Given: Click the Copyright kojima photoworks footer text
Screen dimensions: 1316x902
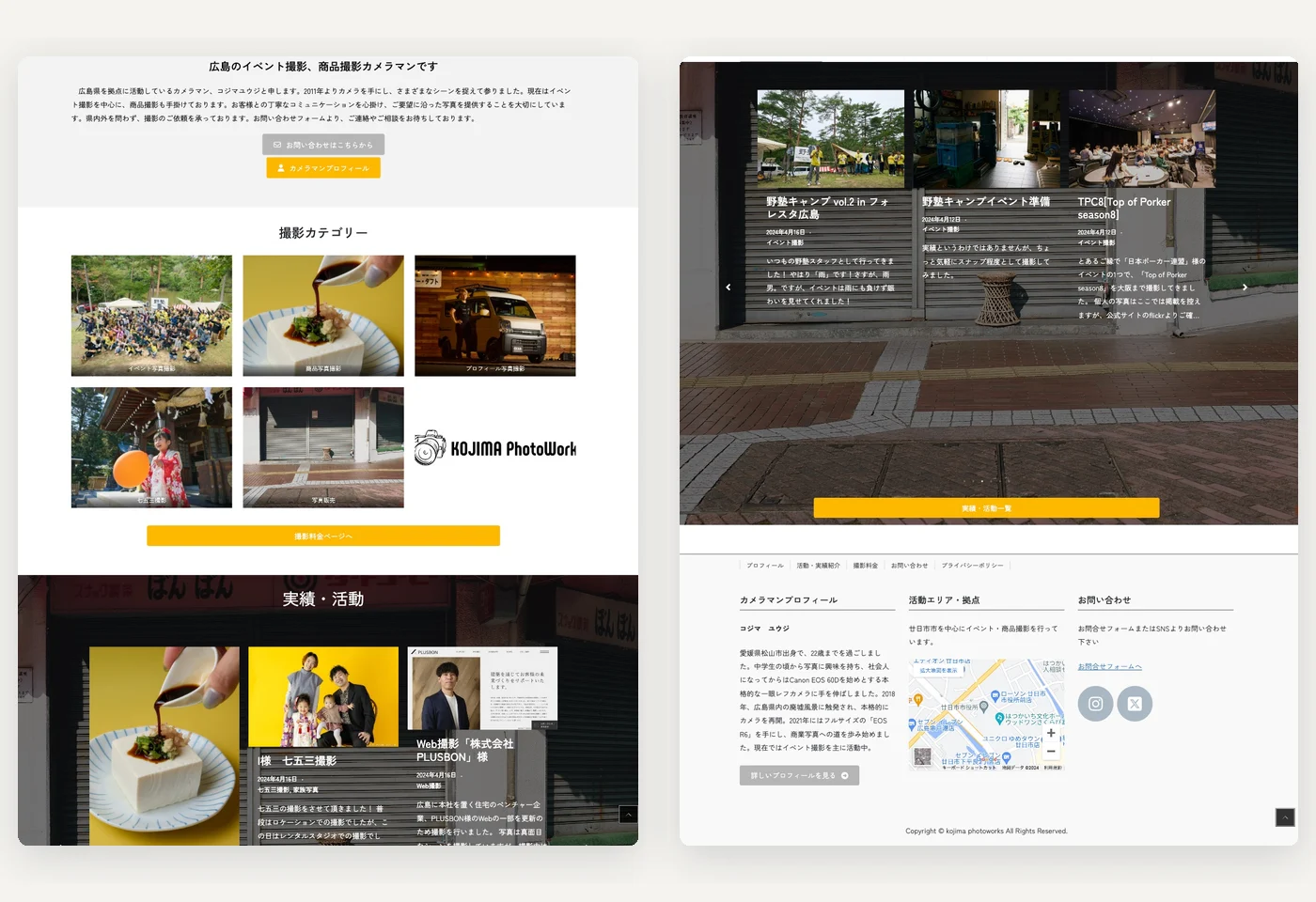Looking at the screenshot, I should [x=986, y=831].
